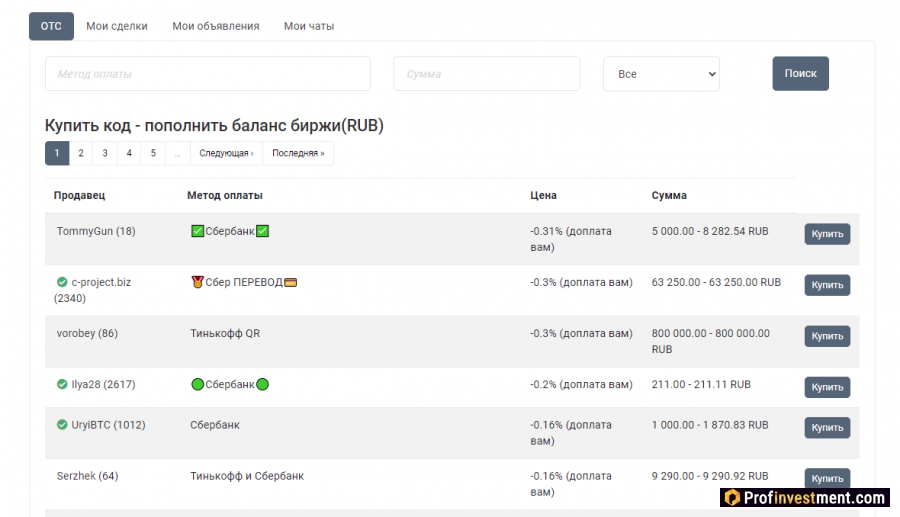Click verified badge next to c-project.biz
This screenshot has width=900, height=517.
[x=62, y=282]
